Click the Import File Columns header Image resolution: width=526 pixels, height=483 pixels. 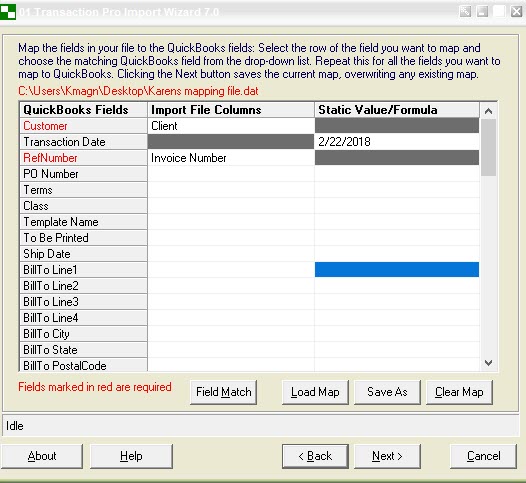click(x=231, y=110)
